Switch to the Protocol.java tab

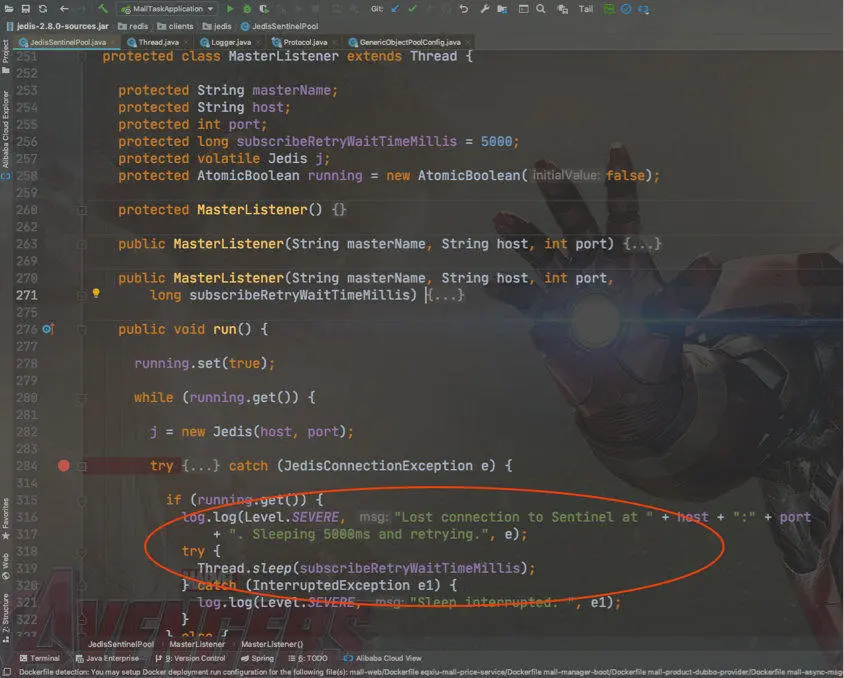click(x=305, y=42)
